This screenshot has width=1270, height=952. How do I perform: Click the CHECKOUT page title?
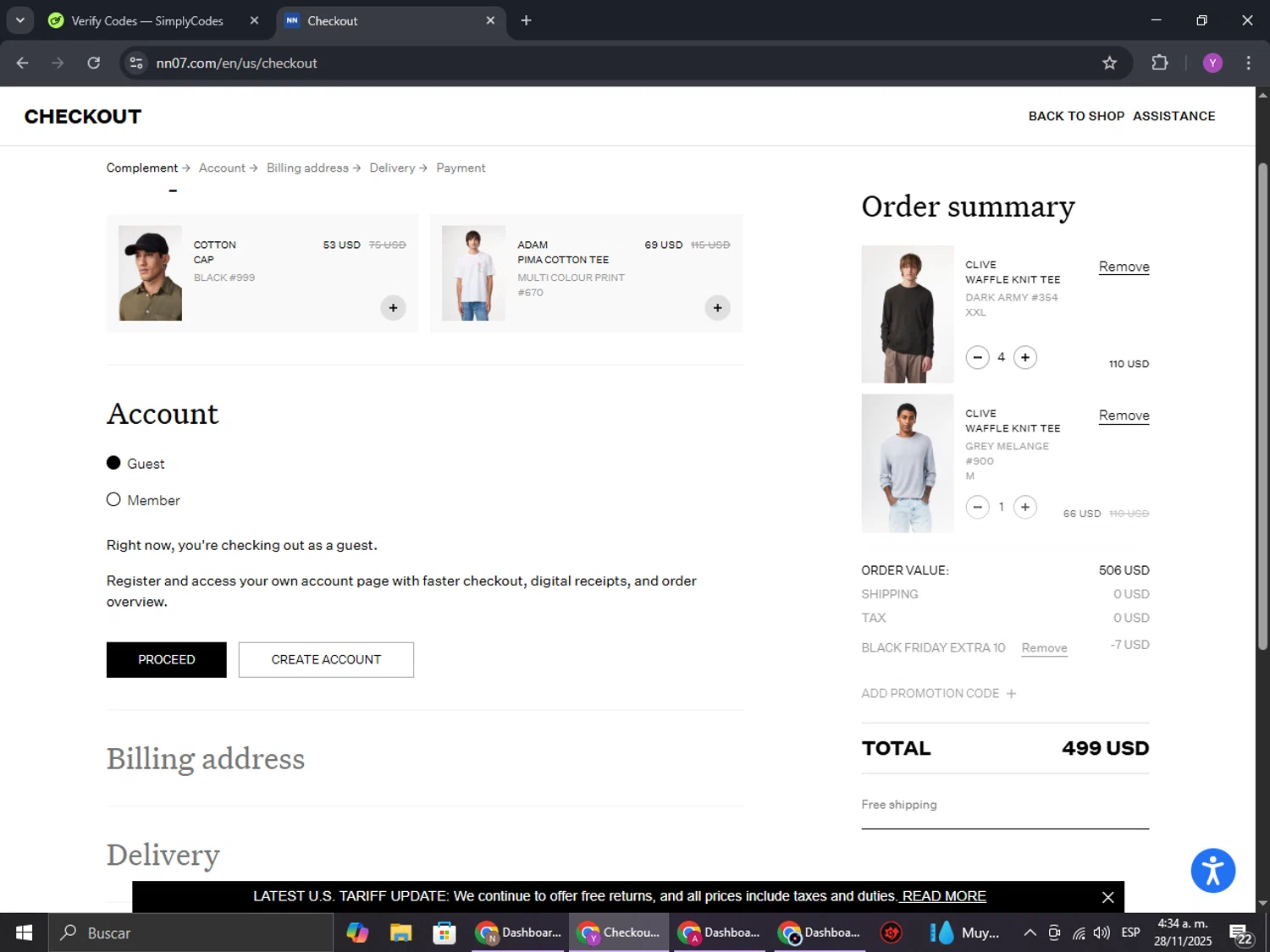click(x=83, y=116)
